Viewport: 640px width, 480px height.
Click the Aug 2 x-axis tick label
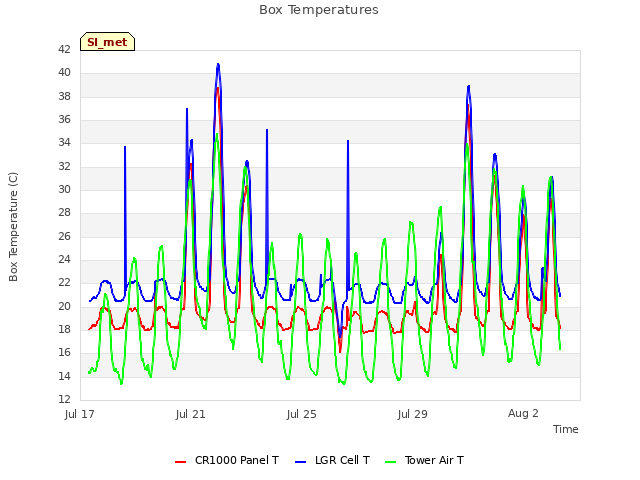523,413
